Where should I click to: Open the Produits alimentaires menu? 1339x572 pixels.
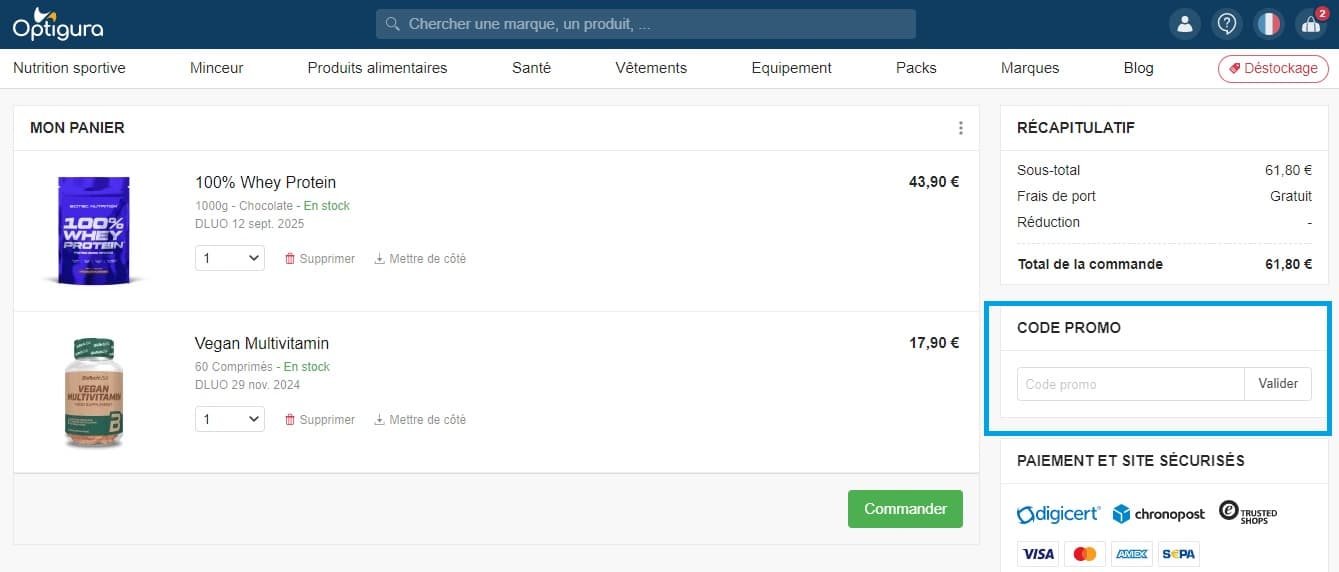click(377, 68)
